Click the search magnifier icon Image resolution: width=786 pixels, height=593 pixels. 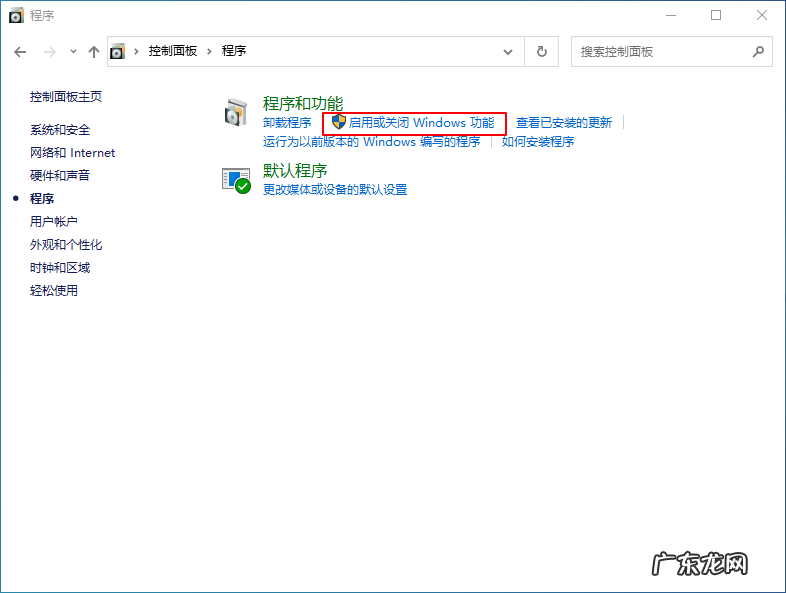point(758,51)
